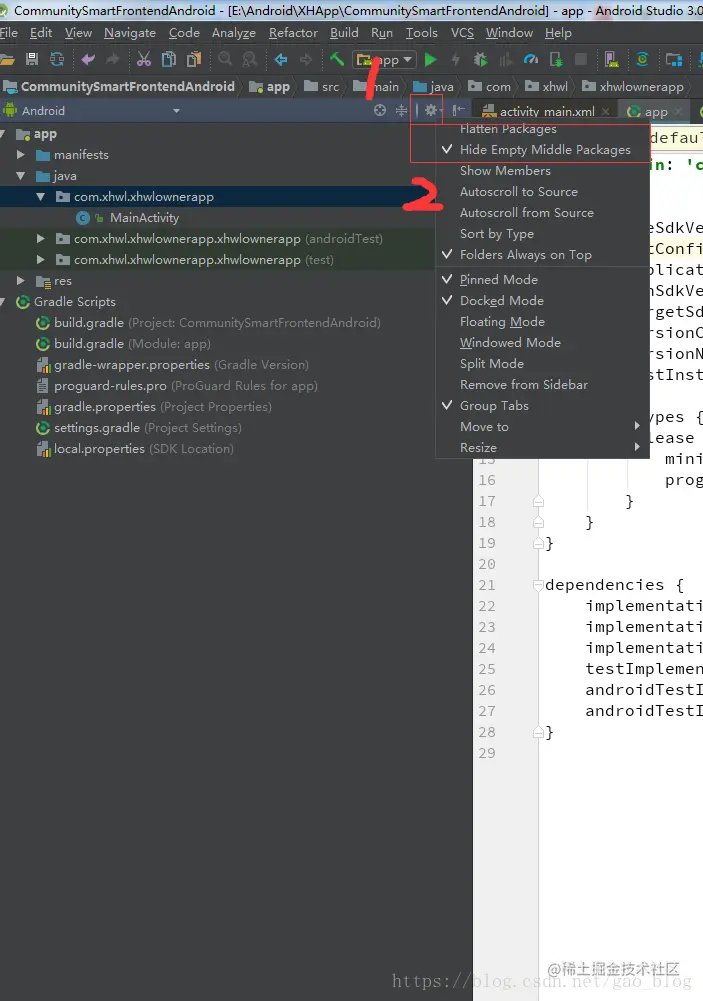Click the Sync Project with Gradle icon
This screenshot has width=703, height=1001.
(642, 59)
